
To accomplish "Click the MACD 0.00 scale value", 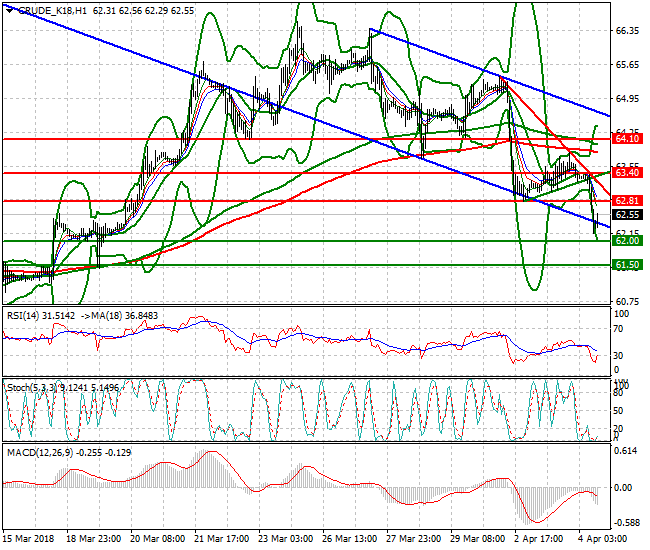I will pyautogui.click(x=623, y=488).
